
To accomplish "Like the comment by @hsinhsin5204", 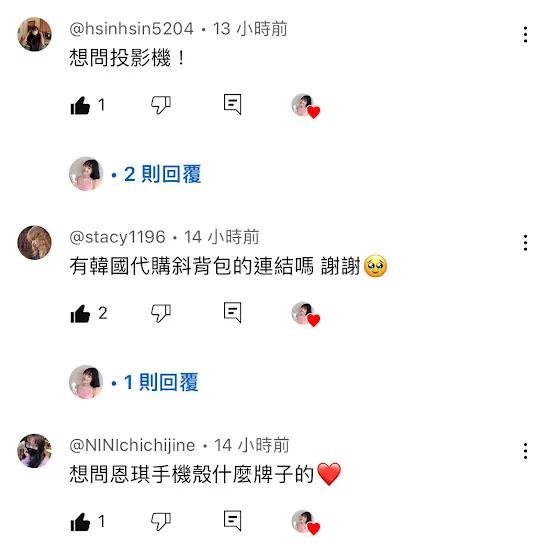I will [80, 105].
